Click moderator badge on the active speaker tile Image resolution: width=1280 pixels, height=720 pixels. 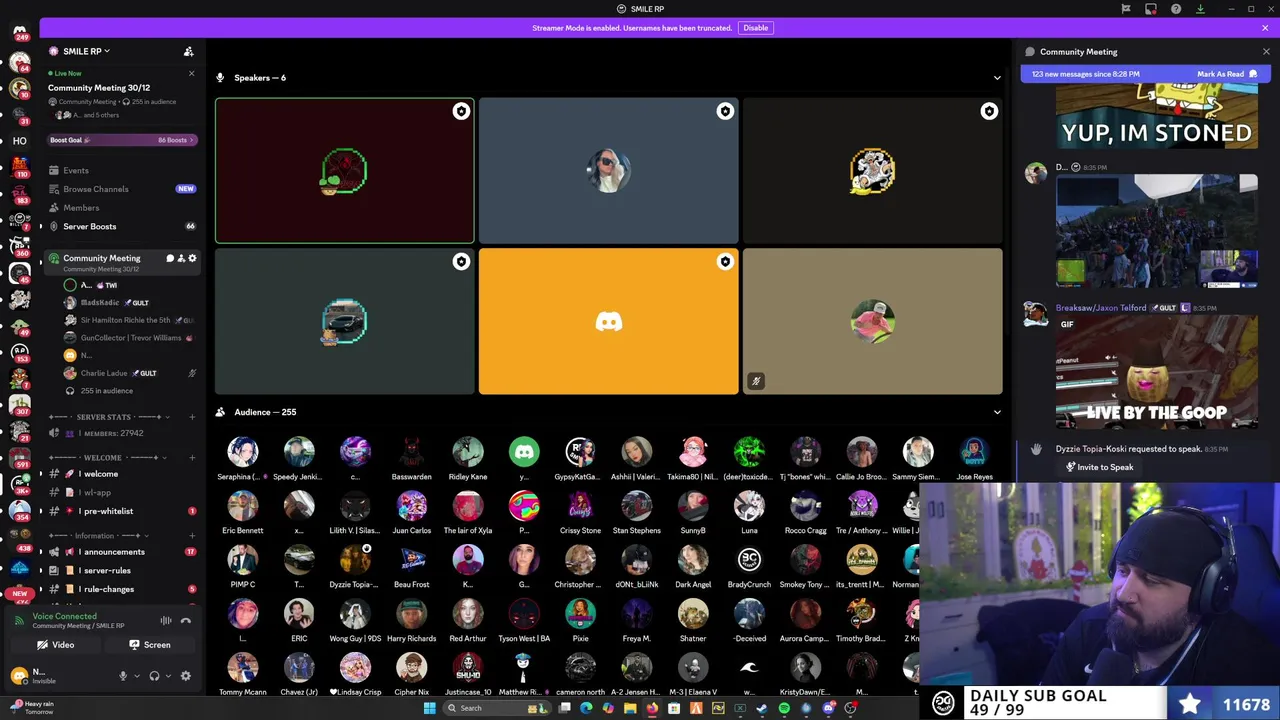[461, 111]
